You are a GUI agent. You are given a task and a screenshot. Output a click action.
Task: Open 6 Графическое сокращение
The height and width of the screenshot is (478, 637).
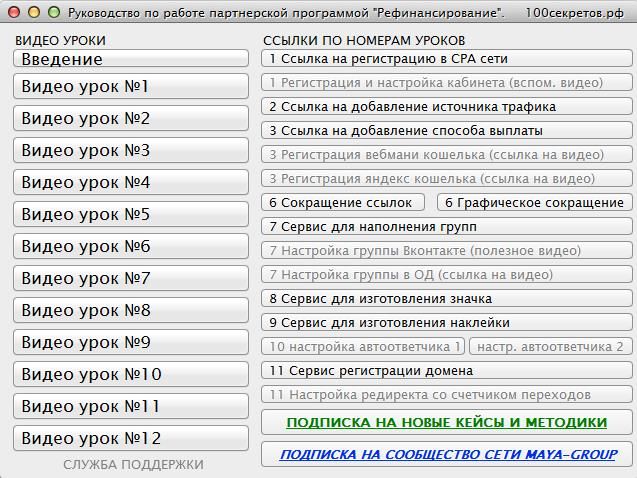(x=534, y=203)
